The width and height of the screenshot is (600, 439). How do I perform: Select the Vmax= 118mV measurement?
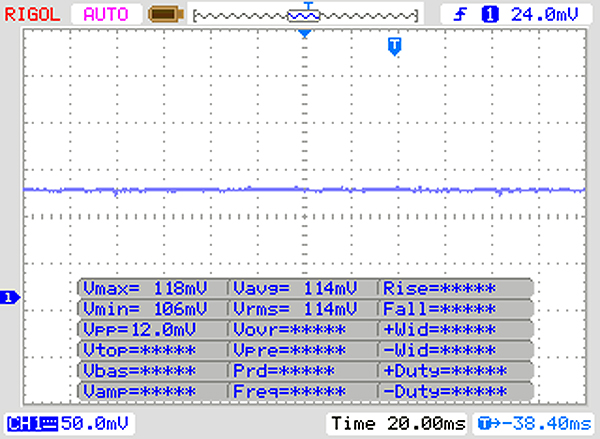coord(152,288)
